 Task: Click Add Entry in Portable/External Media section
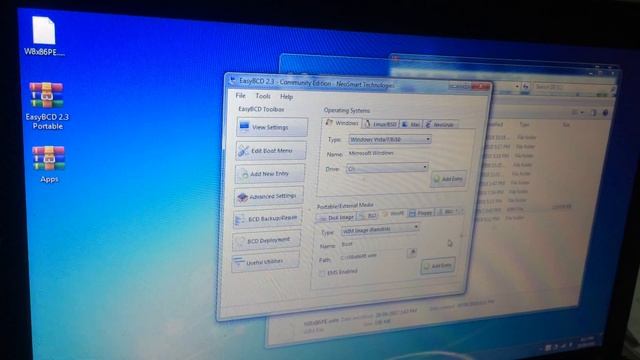pyautogui.click(x=438, y=266)
